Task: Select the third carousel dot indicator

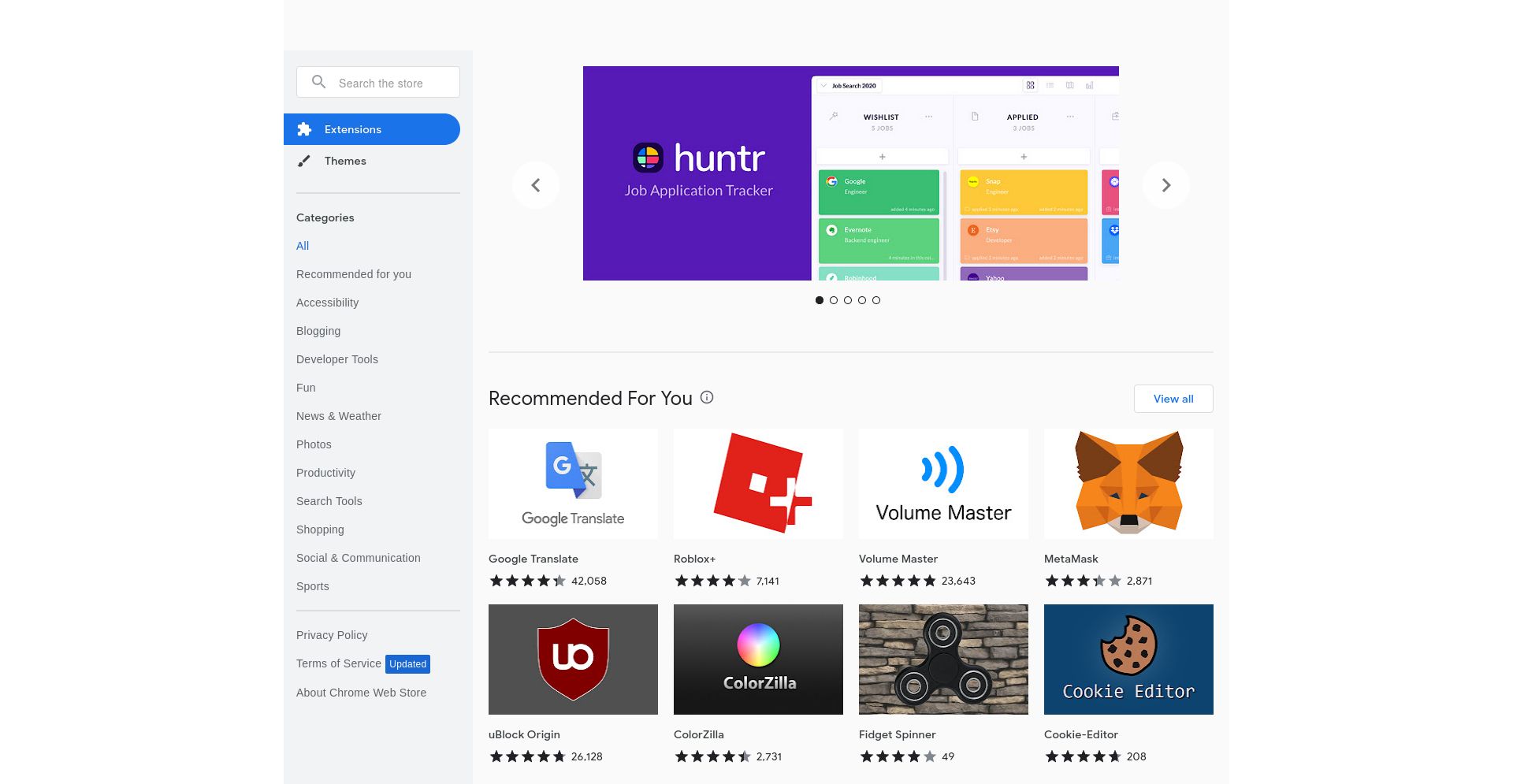Action: point(848,300)
